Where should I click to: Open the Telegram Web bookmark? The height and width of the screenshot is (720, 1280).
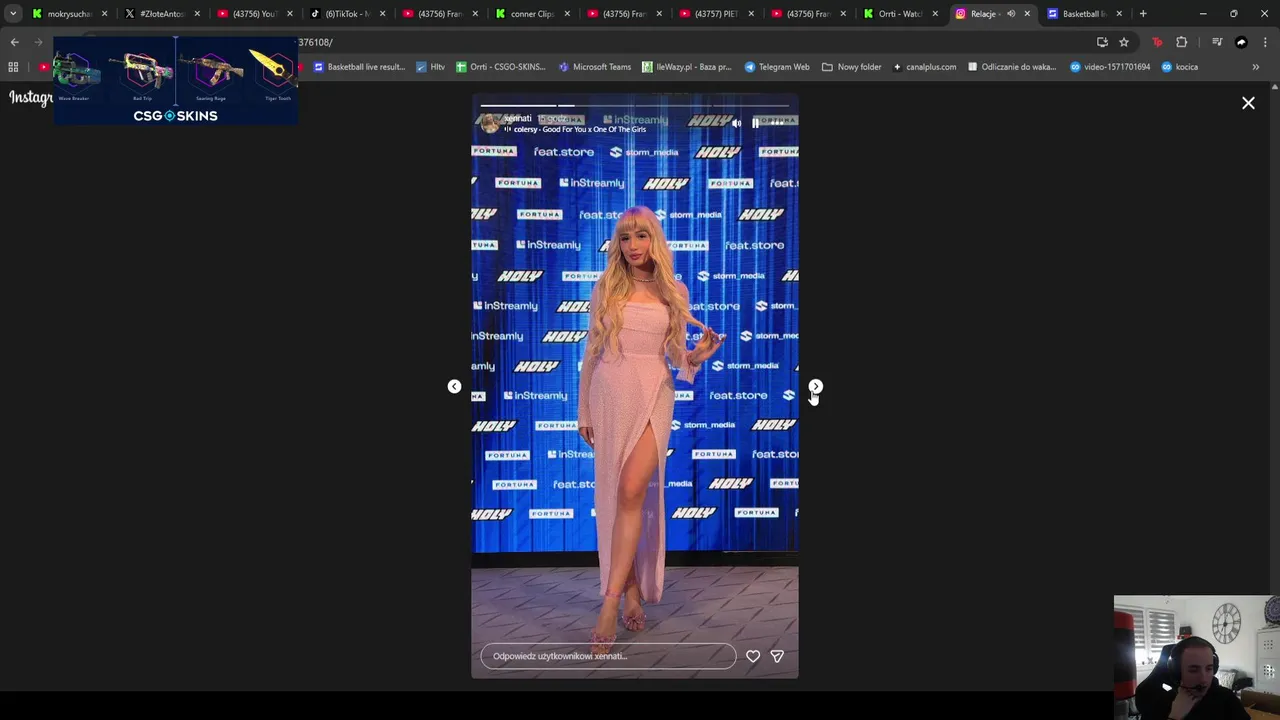(777, 67)
